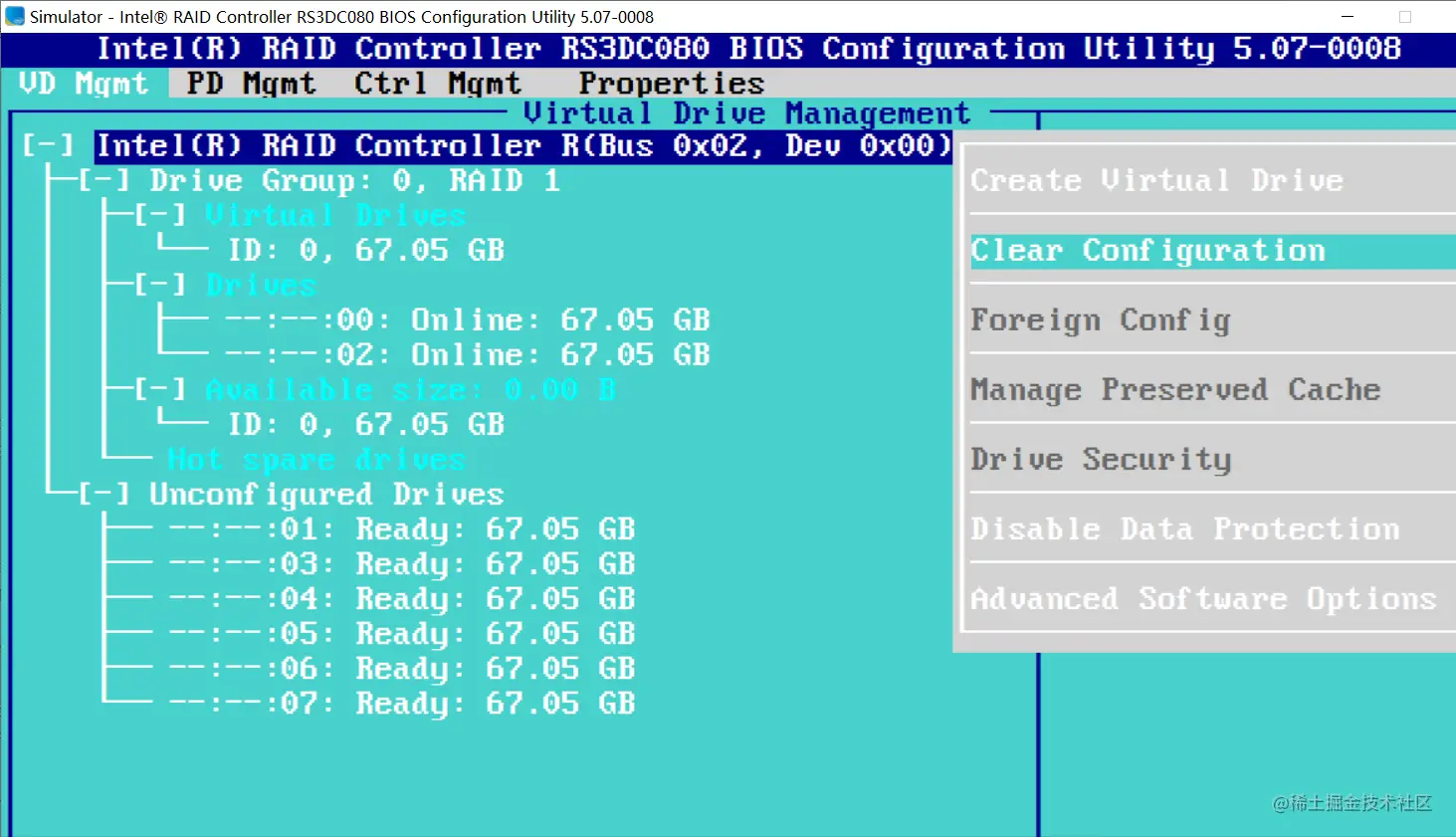
Task: Choose Disable Data Protection option
Action: [x=1185, y=529]
